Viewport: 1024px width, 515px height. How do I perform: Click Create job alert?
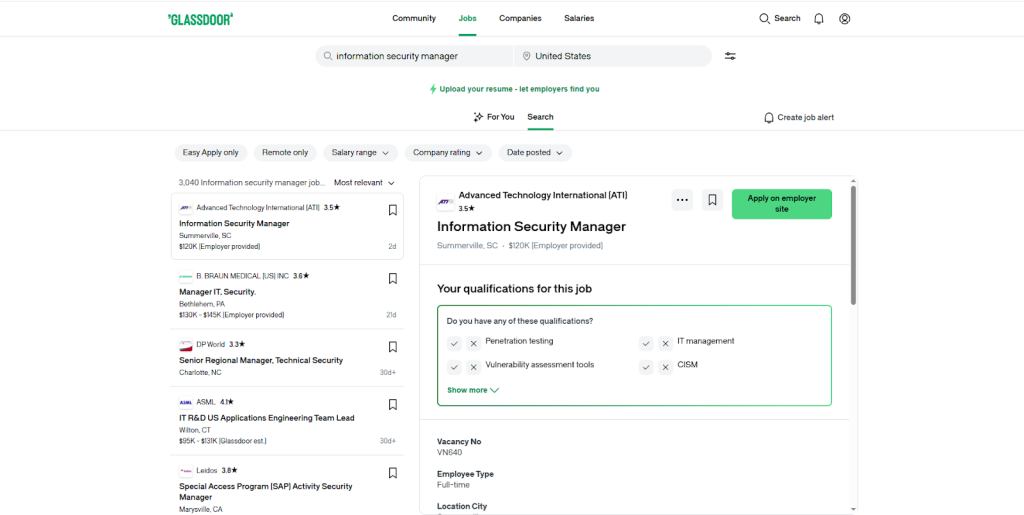[x=799, y=117]
